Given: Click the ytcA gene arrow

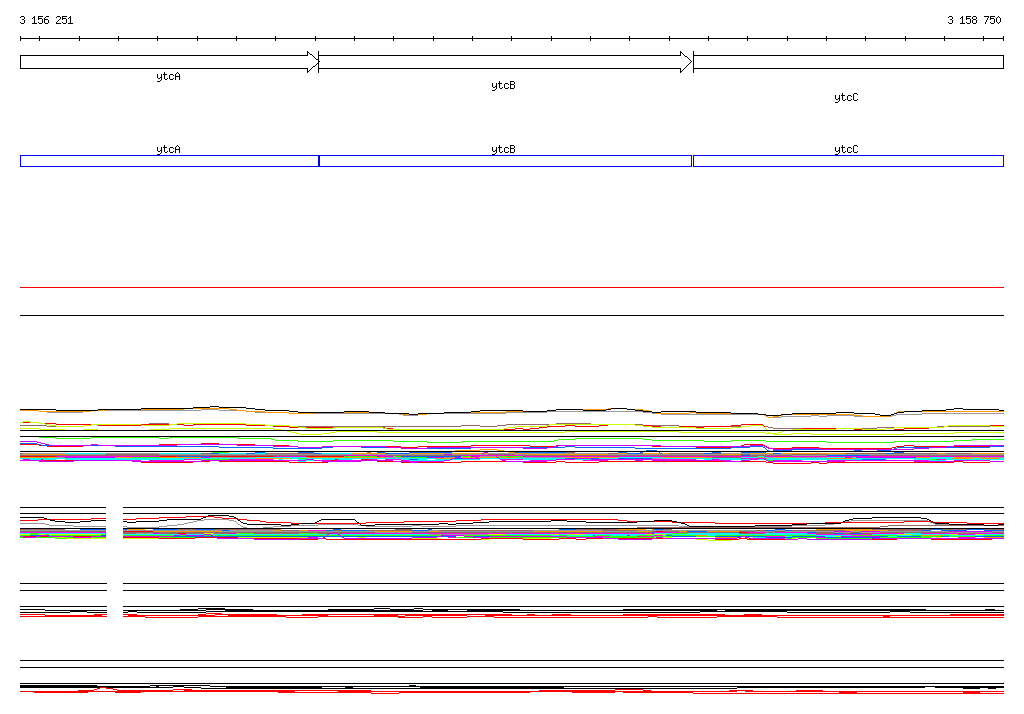Looking at the screenshot, I should tap(170, 62).
